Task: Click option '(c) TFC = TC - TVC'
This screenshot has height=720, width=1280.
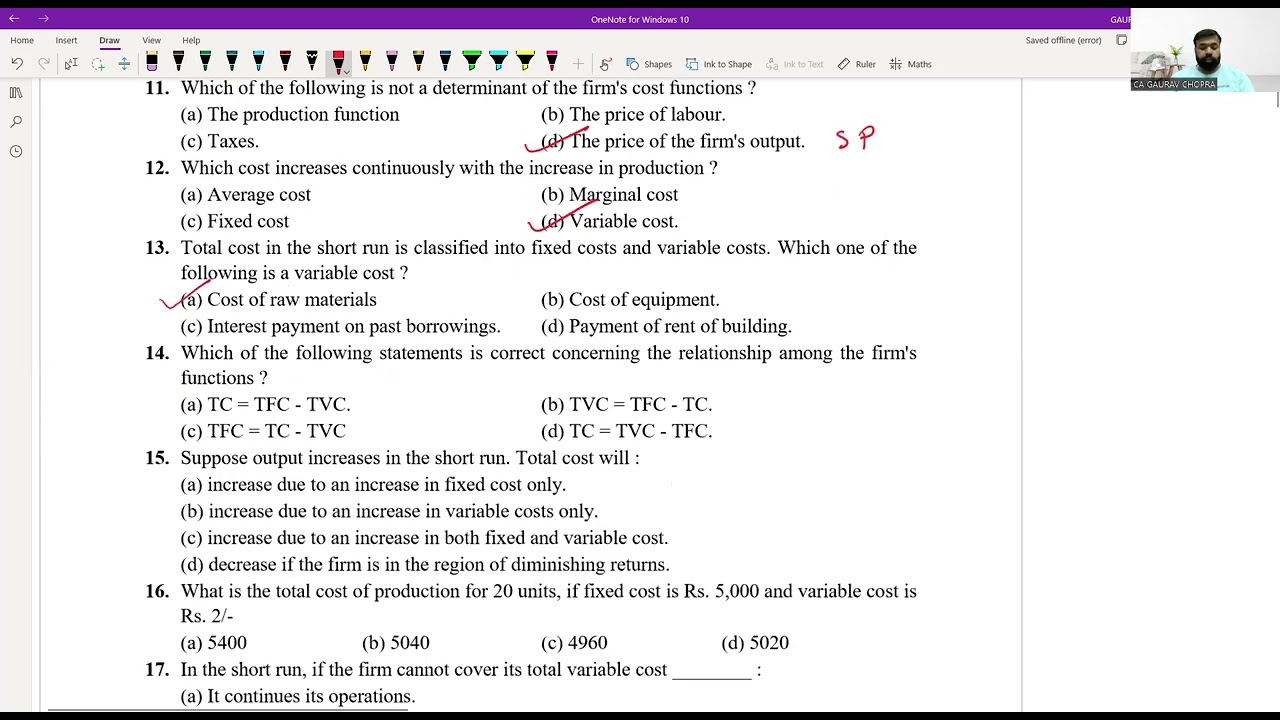Action: pos(263,432)
